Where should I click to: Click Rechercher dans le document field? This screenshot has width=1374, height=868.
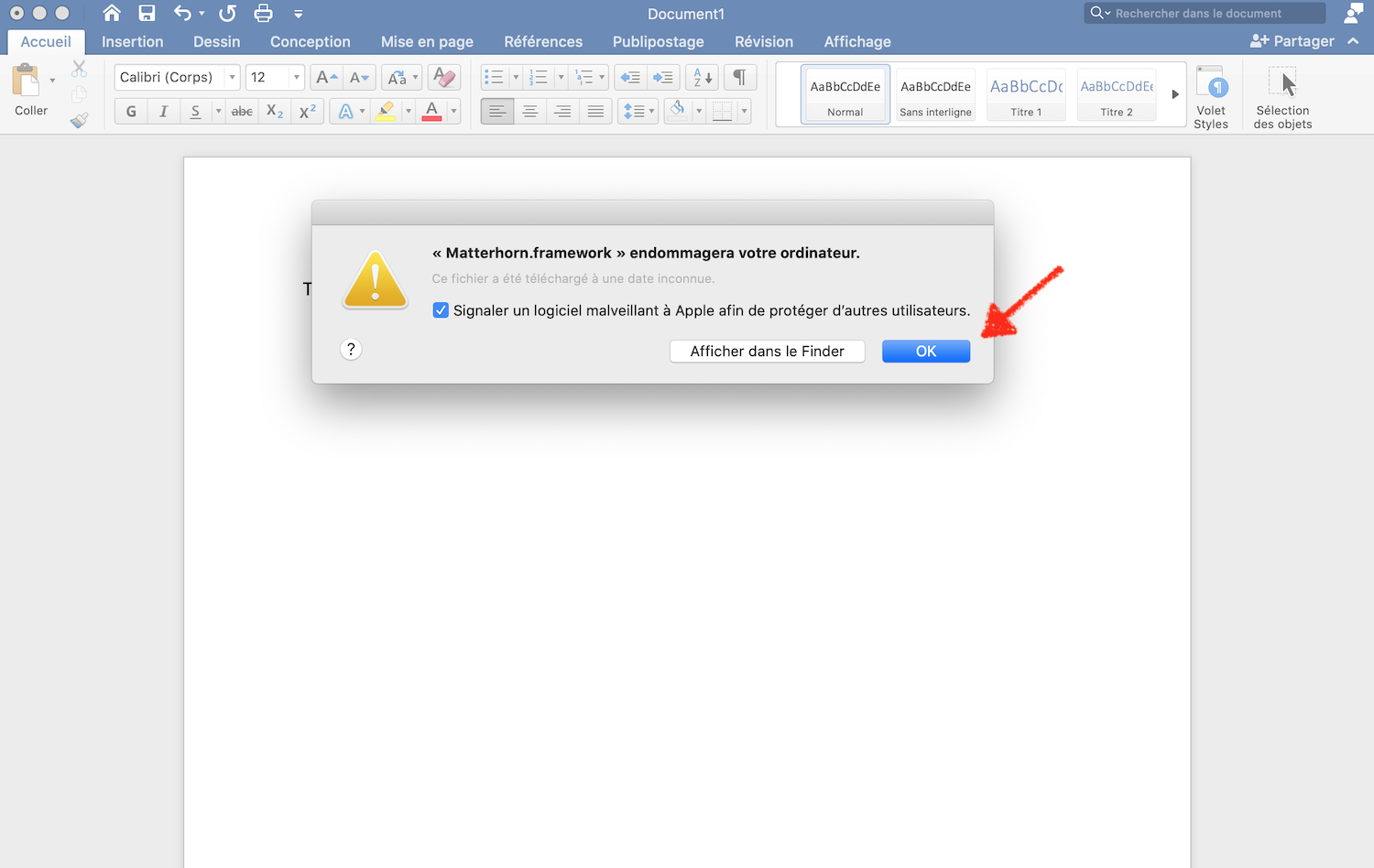click(x=1205, y=13)
